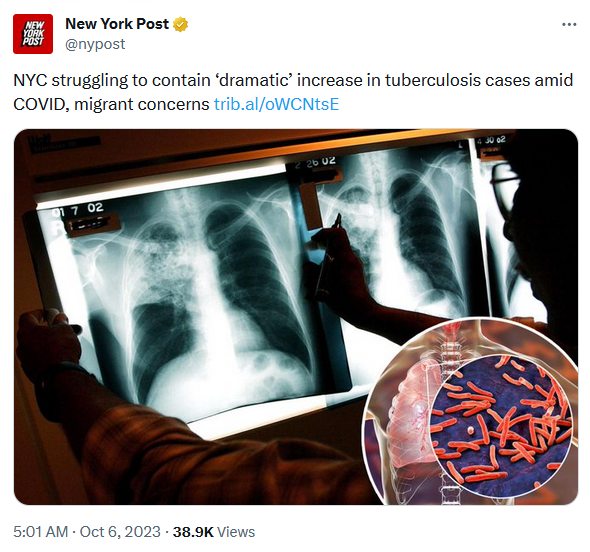
Task: Click the blacked-out name label on left X-ray
Action: [90, 225]
